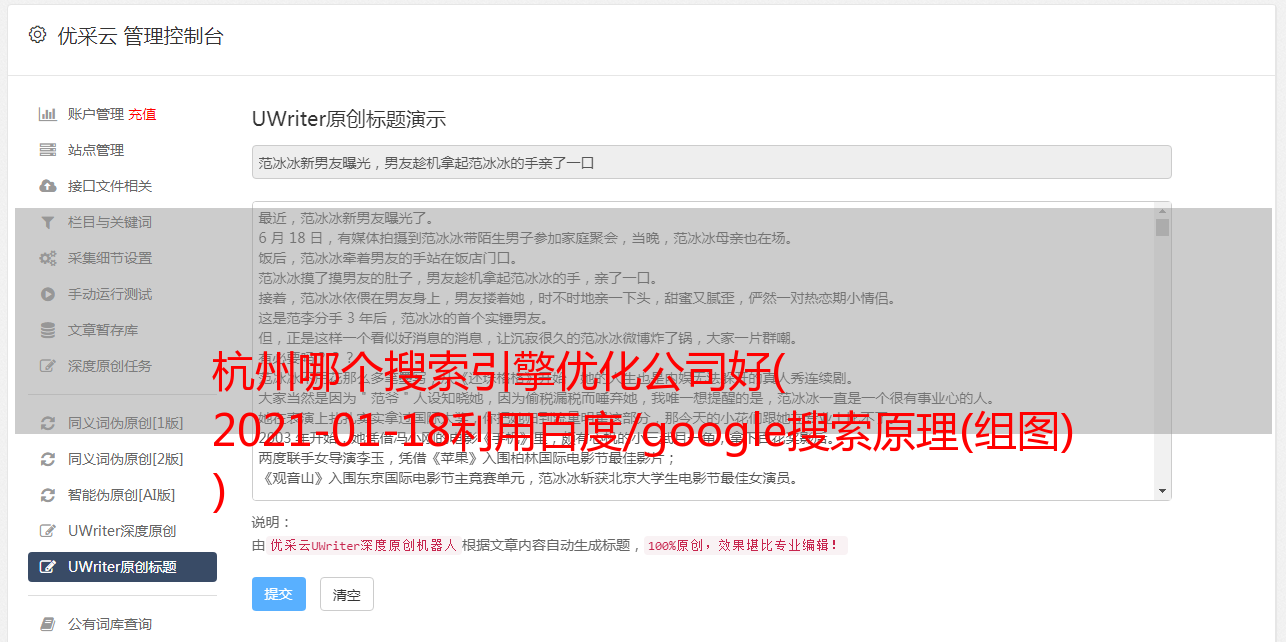Select UWriter深度原创 in the sidebar
The image size is (1286, 642).
tap(122, 531)
